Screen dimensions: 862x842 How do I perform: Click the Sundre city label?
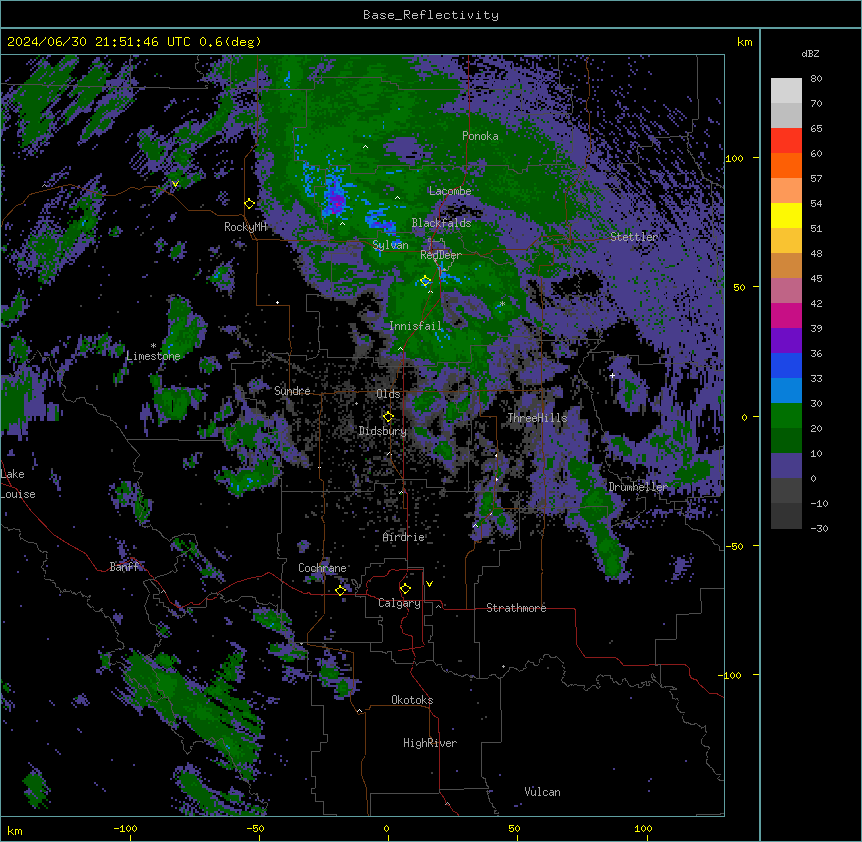(x=292, y=391)
